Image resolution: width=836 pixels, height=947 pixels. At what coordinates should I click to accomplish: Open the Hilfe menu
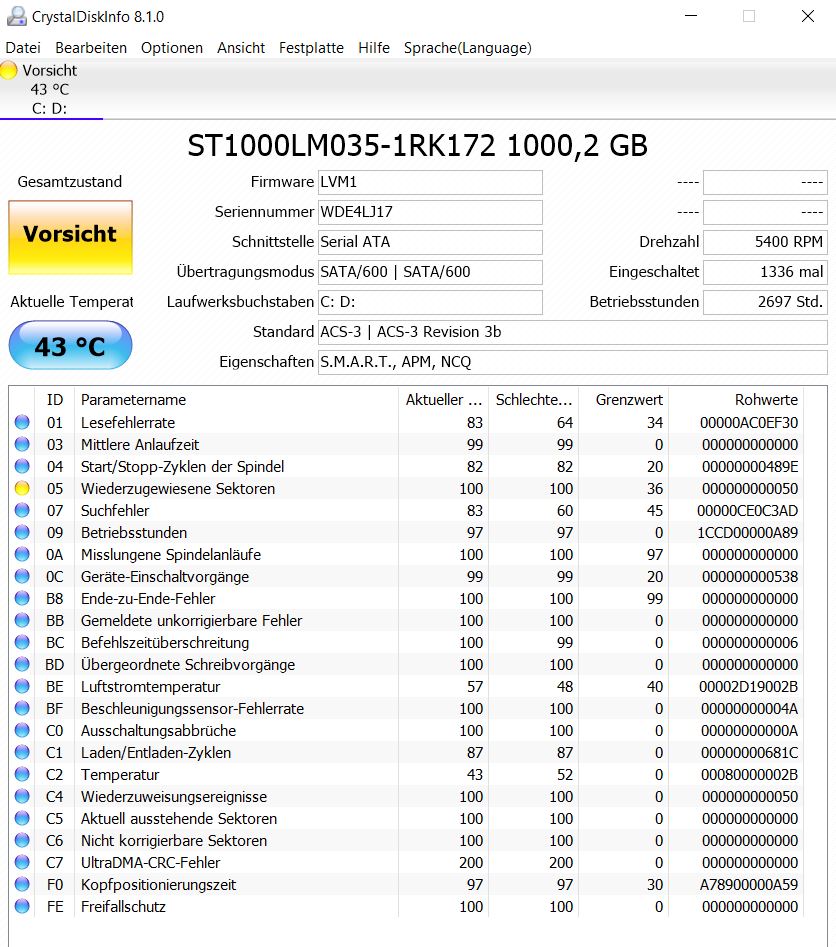(374, 48)
